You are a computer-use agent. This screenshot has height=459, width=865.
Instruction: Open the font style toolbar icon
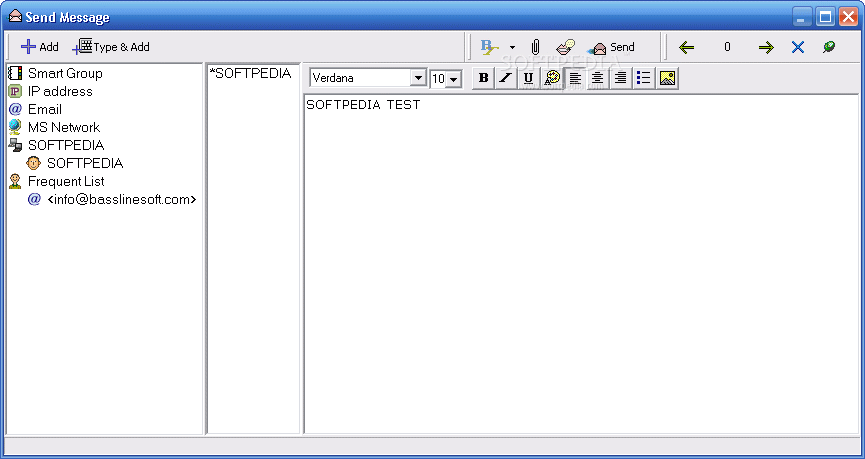click(489, 47)
